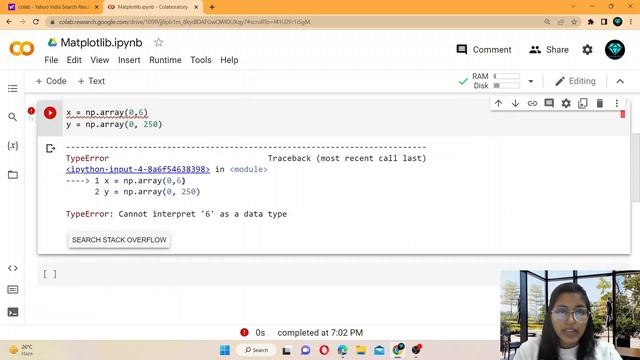This screenshot has height=360, width=640.
Task: Open the Files folder panel
Action: point(13,175)
